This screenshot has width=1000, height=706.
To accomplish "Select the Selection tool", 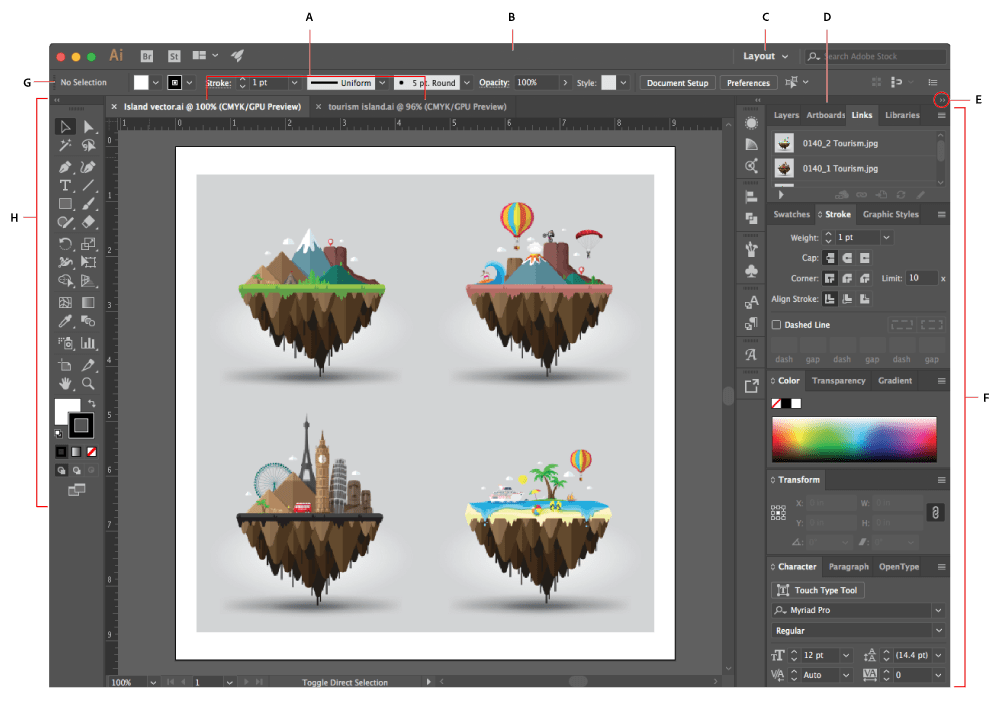I will [x=66, y=126].
